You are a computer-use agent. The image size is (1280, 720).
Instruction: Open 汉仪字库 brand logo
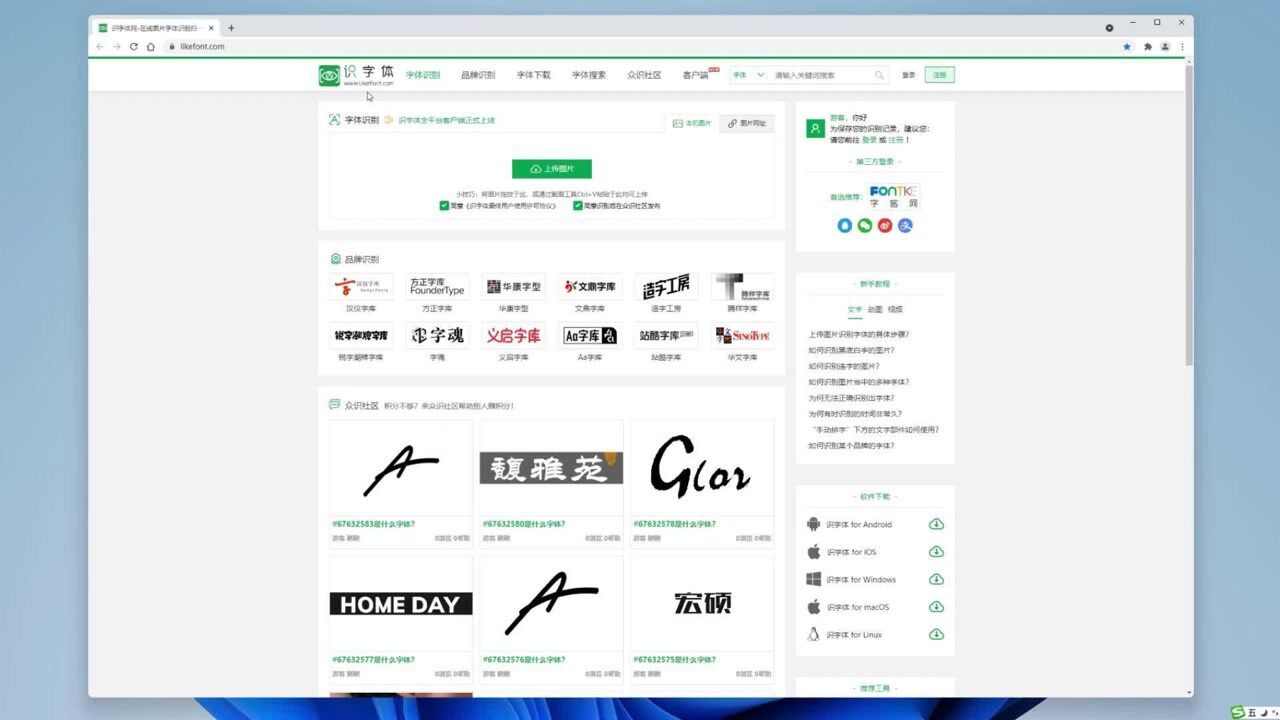(361, 287)
